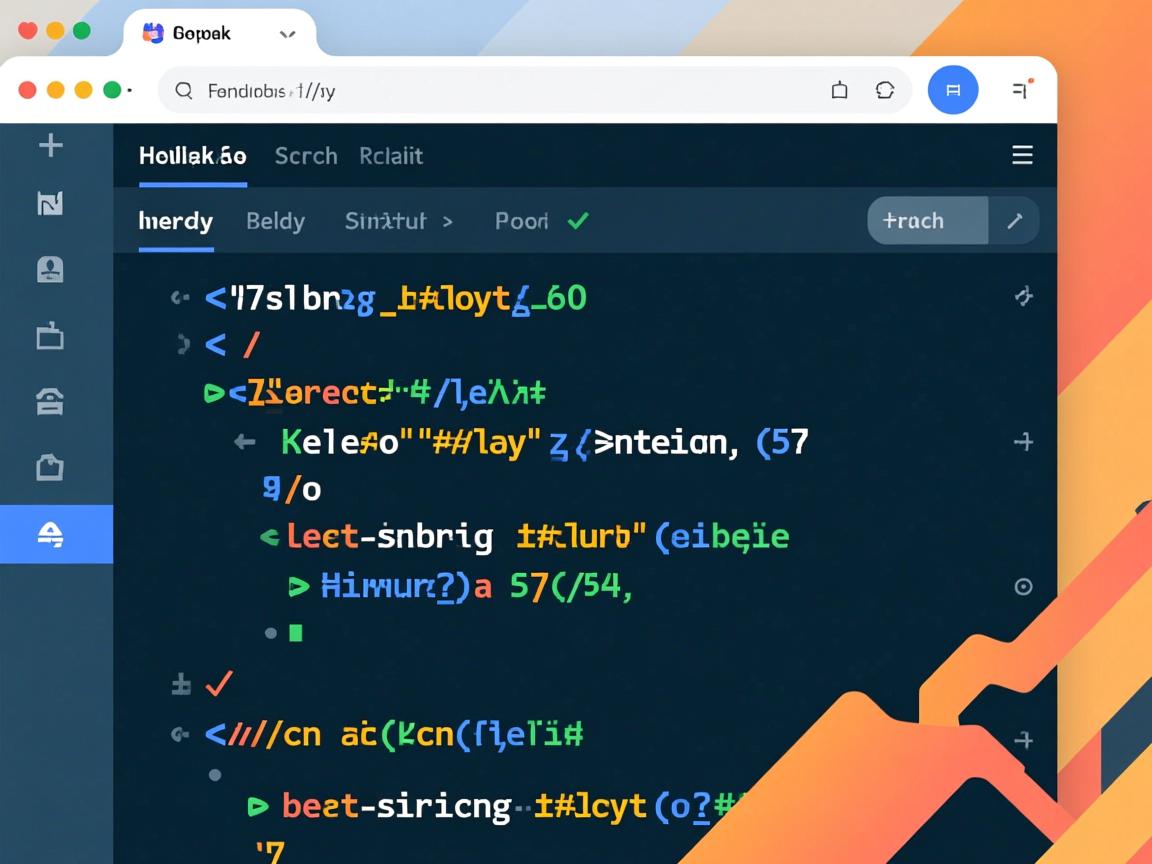Expand the Sinatuf chevron arrow
Image resolution: width=1152 pixels, height=864 pixels.
pyautogui.click(x=447, y=221)
